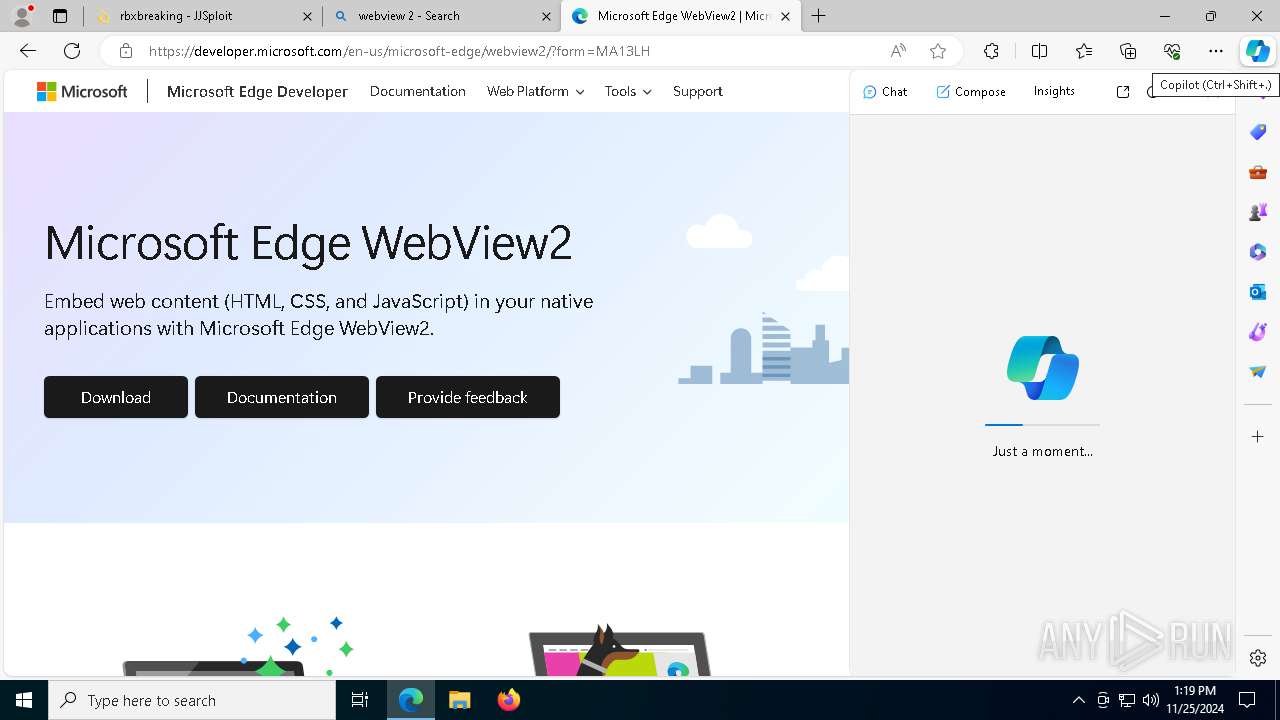Image resolution: width=1280 pixels, height=720 pixels.
Task: Open volume control in system tray
Action: [x=1151, y=700]
